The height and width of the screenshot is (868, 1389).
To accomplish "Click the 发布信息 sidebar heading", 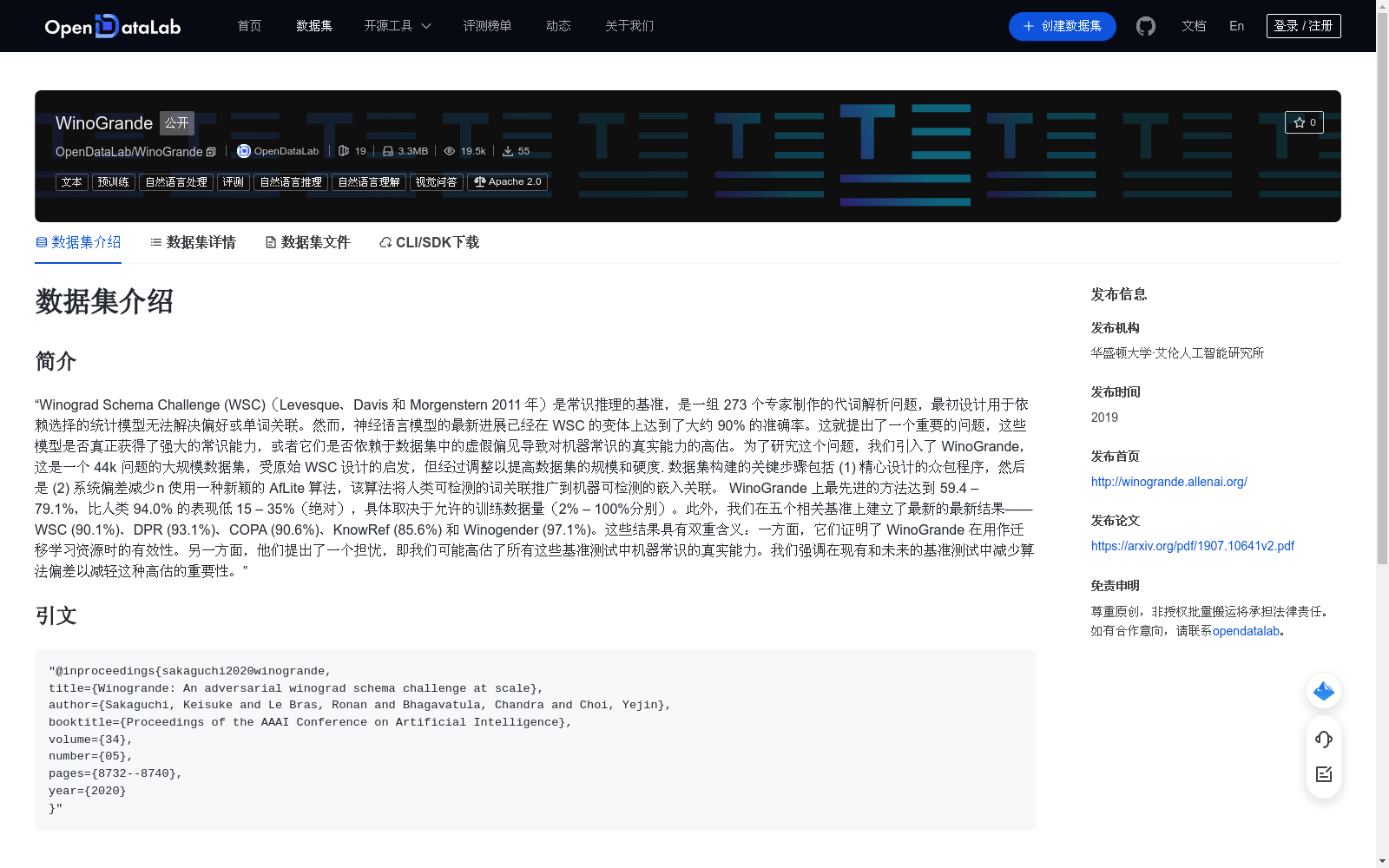I will pos(1119,294).
